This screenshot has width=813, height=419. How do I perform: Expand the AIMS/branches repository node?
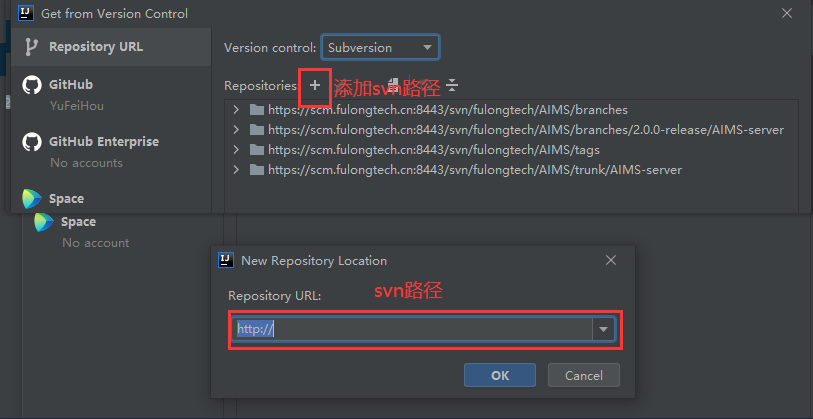(x=236, y=110)
